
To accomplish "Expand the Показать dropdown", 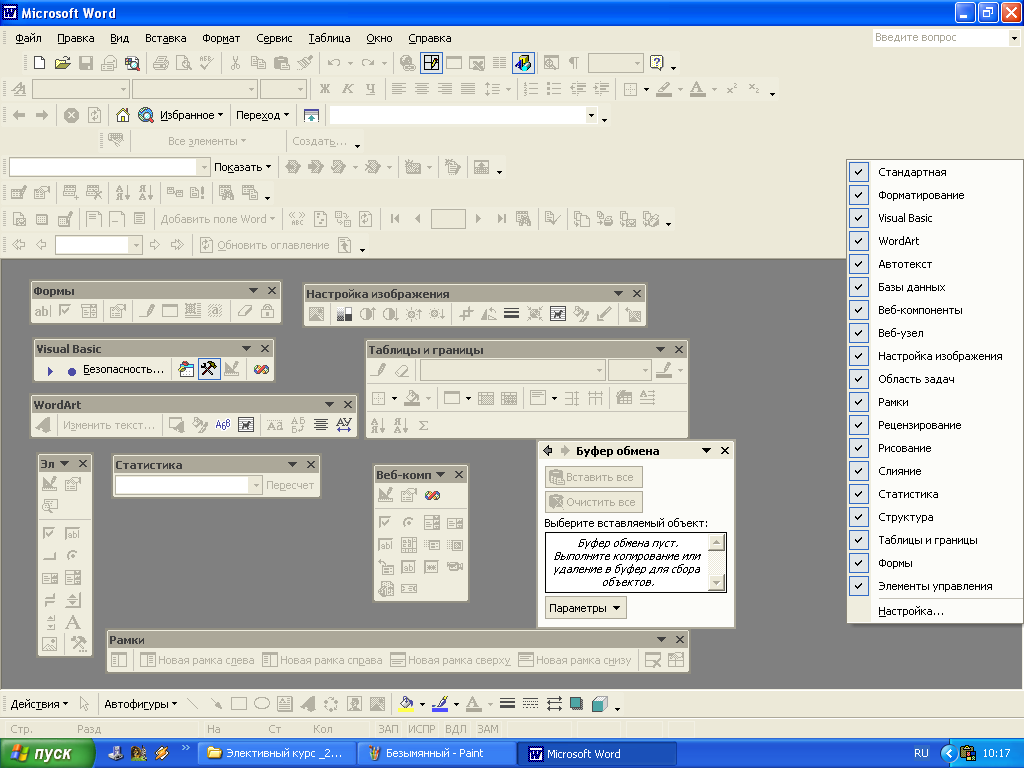I will [242, 167].
